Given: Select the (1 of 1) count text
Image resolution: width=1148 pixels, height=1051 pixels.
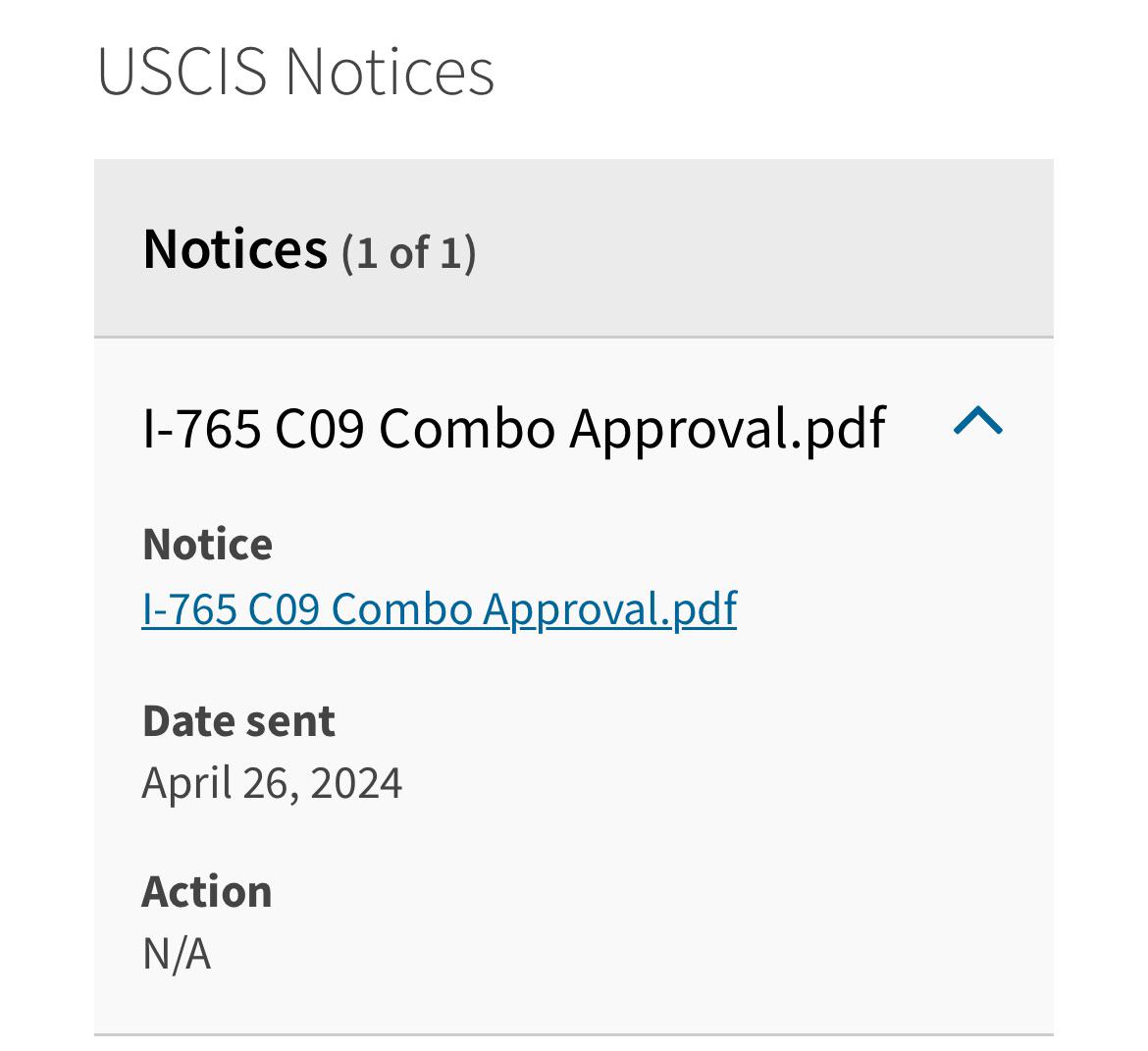Looking at the screenshot, I should 406,252.
